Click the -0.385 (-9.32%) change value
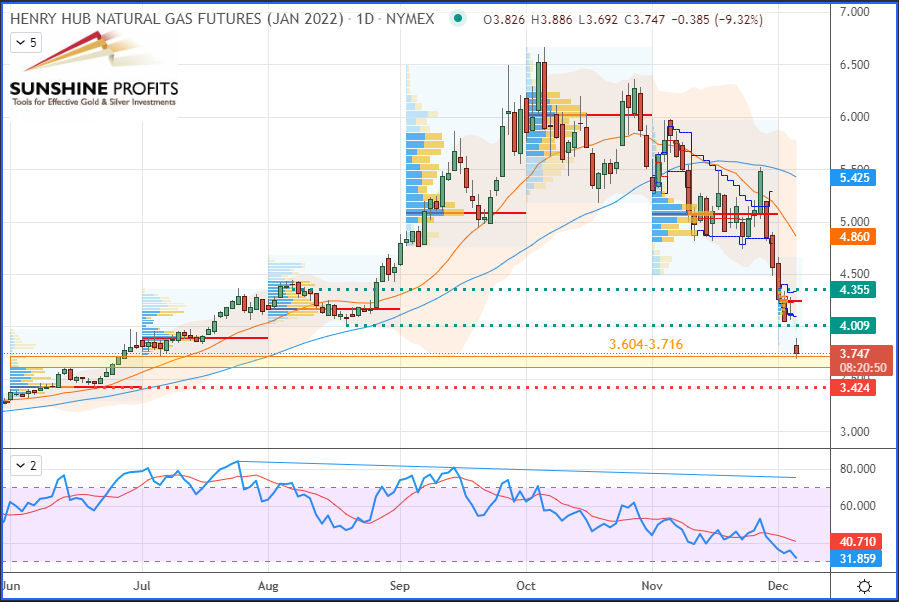The height and width of the screenshot is (602, 899). 717,20
